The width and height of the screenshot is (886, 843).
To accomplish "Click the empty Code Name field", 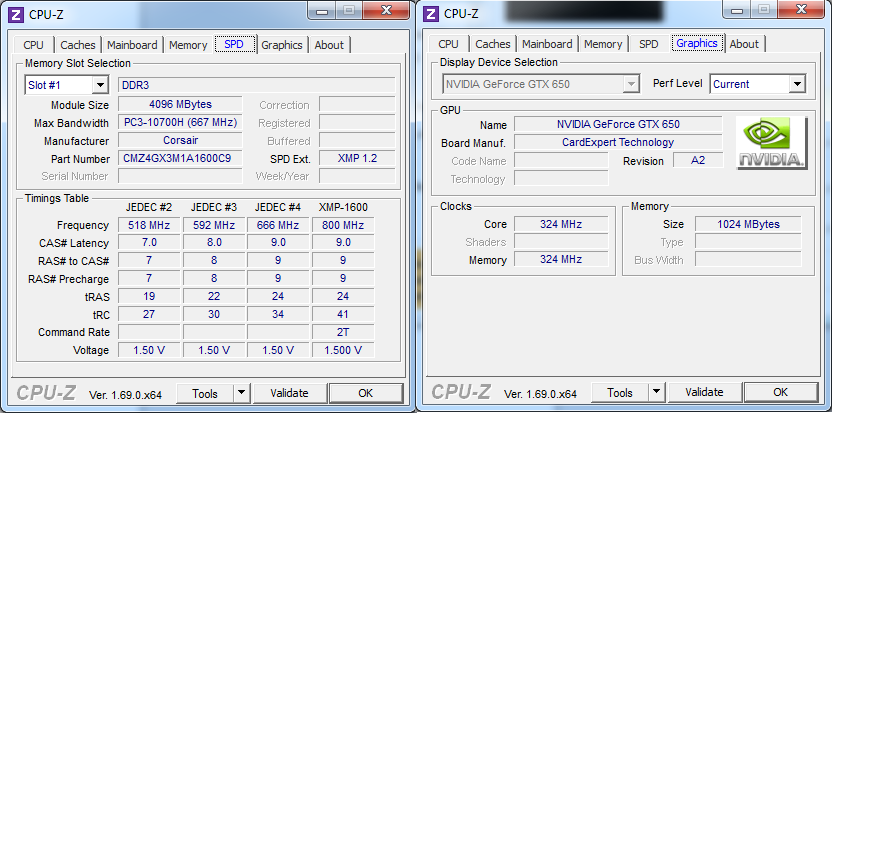I will tap(561, 161).
